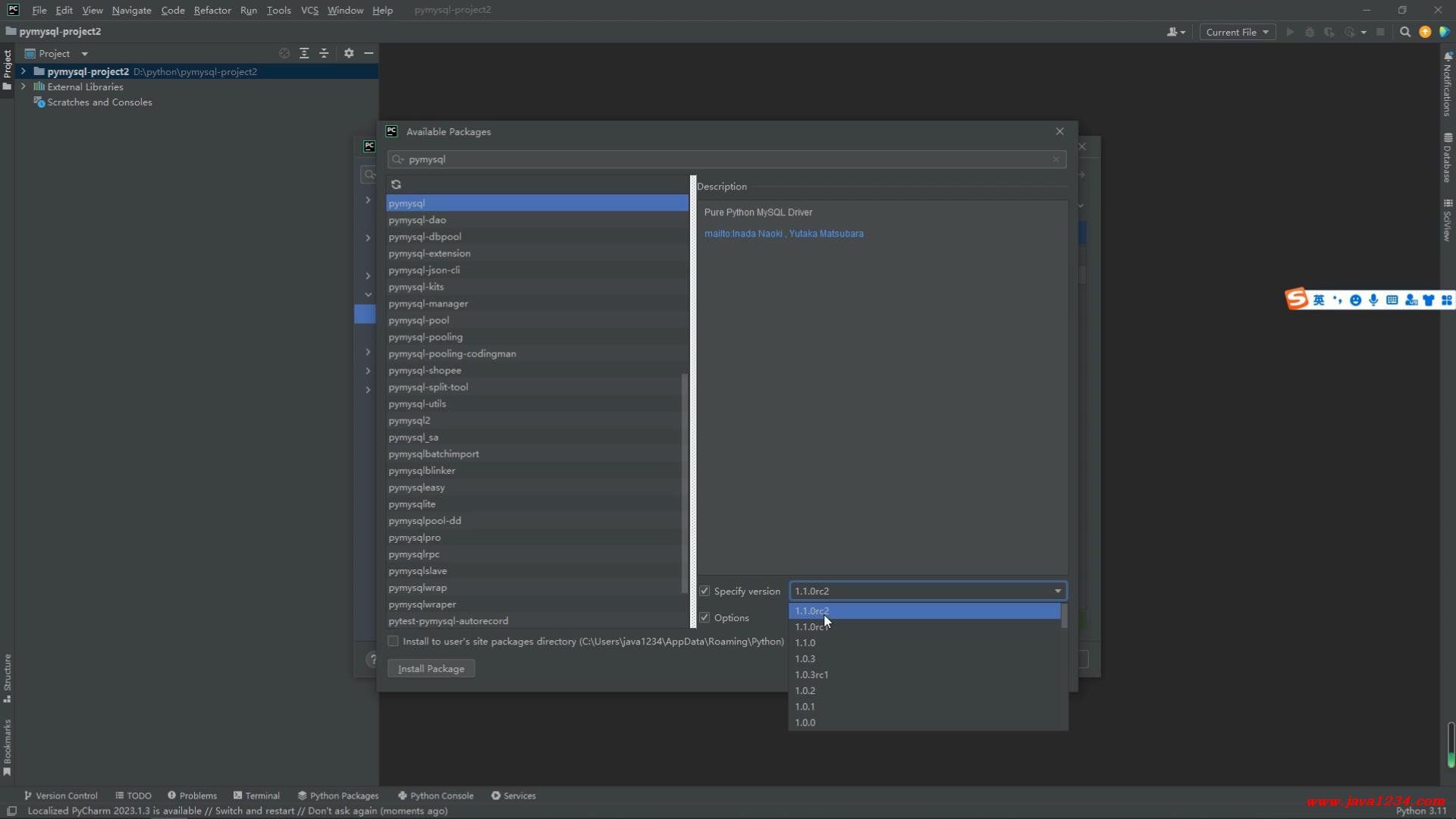1456x819 pixels.
Task: Open Services tool tab
Action: click(513, 795)
